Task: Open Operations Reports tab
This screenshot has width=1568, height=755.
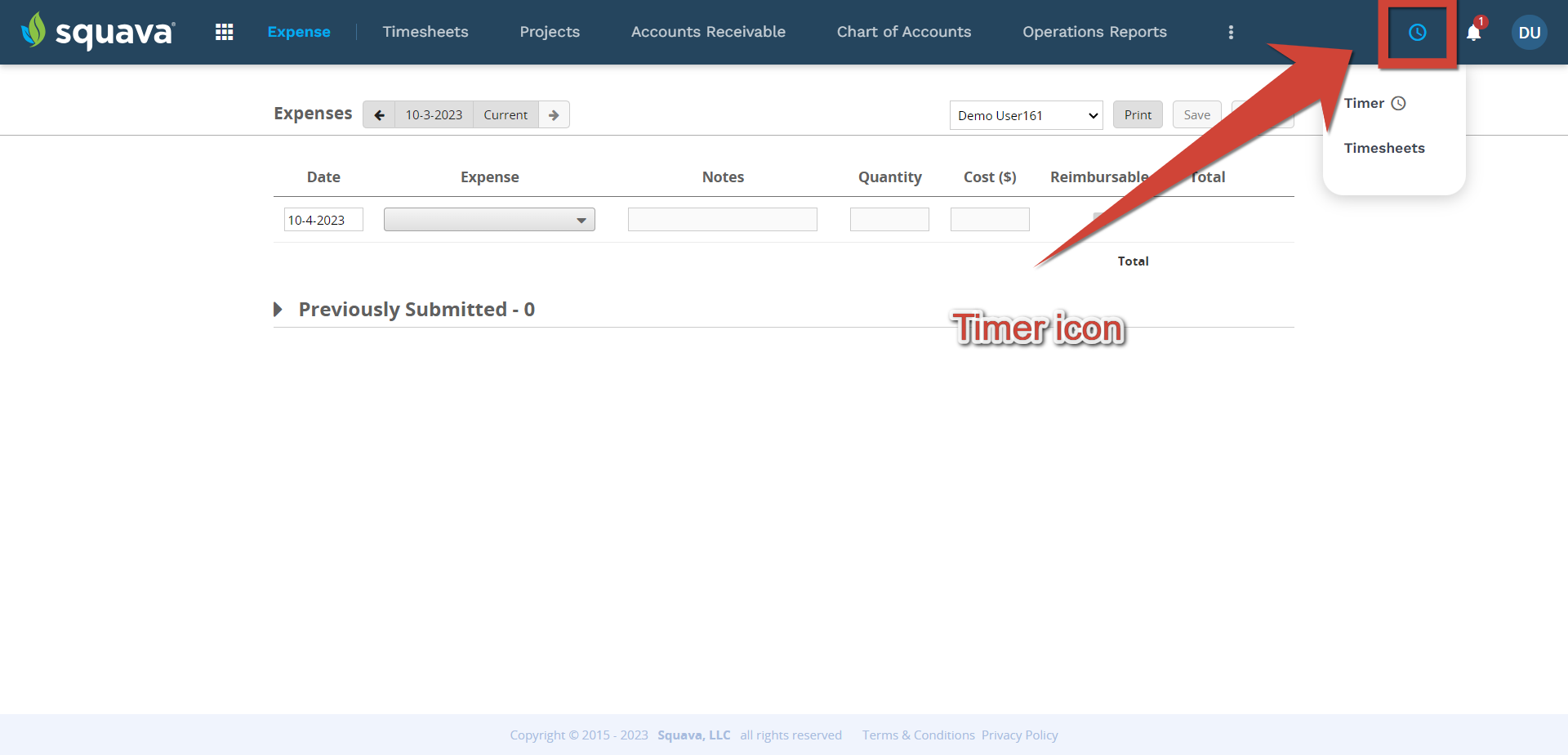Action: coord(1094,32)
